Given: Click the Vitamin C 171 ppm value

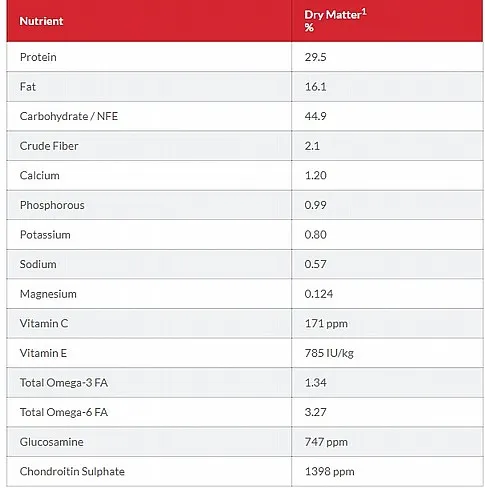Looking at the screenshot, I should (326, 323).
